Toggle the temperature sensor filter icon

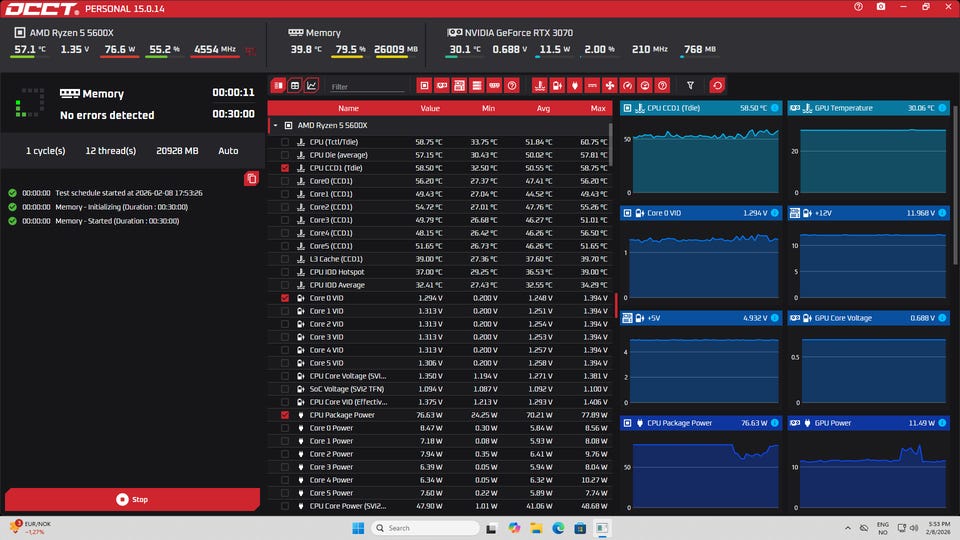pos(539,86)
